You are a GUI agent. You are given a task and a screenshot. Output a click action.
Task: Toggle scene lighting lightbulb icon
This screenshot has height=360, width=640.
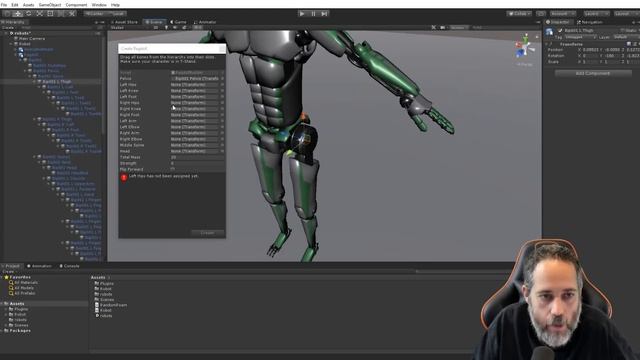pos(166,28)
